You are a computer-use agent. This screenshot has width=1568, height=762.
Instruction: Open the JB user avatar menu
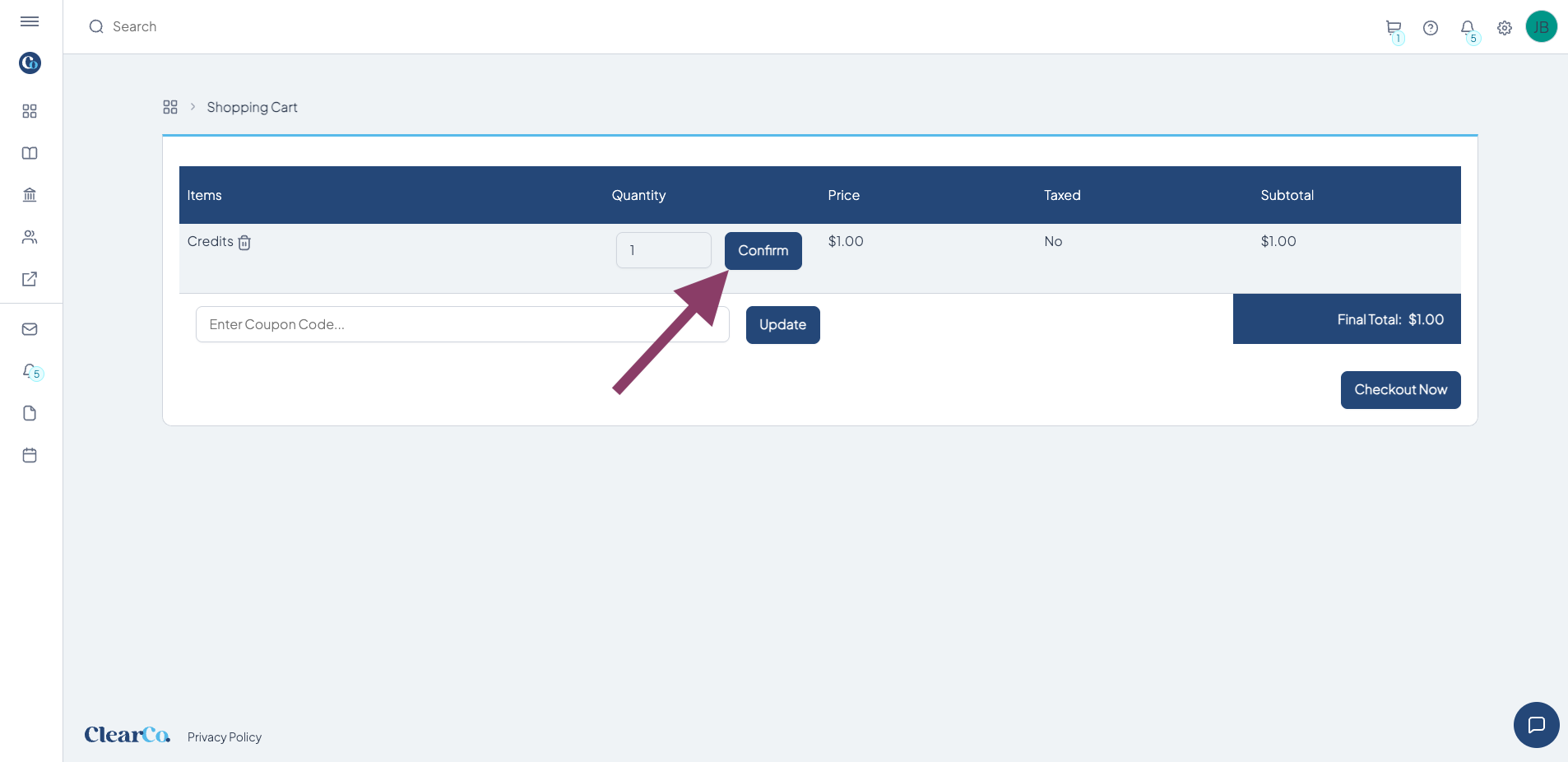pos(1542,26)
